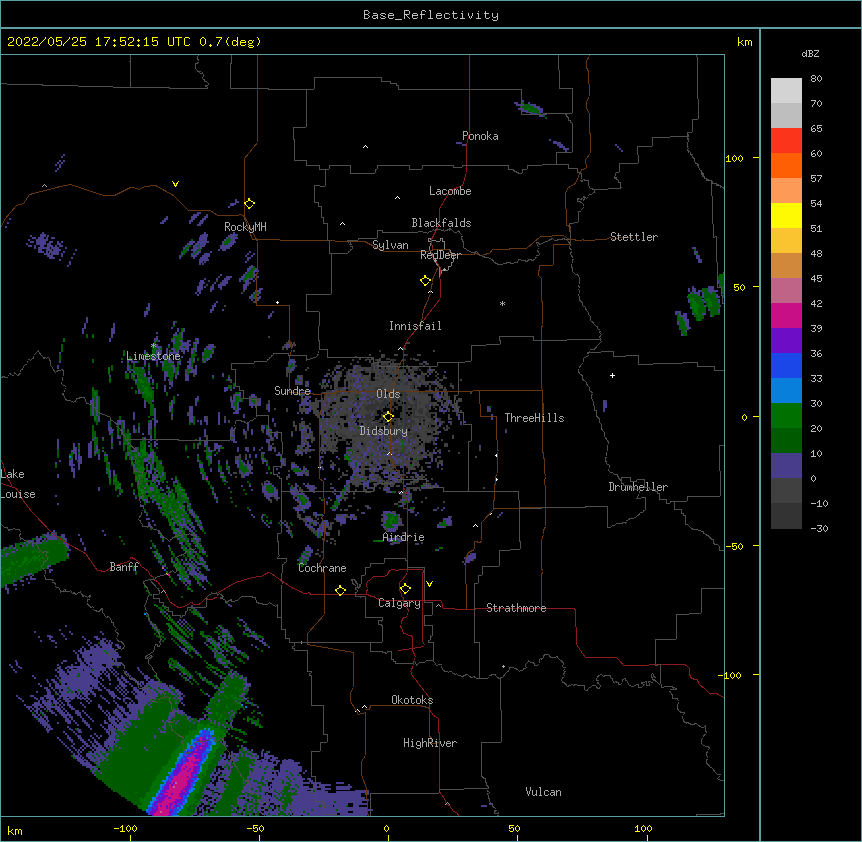This screenshot has width=862, height=842.
Task: Click the Lacombe city label
Action: click(x=450, y=191)
